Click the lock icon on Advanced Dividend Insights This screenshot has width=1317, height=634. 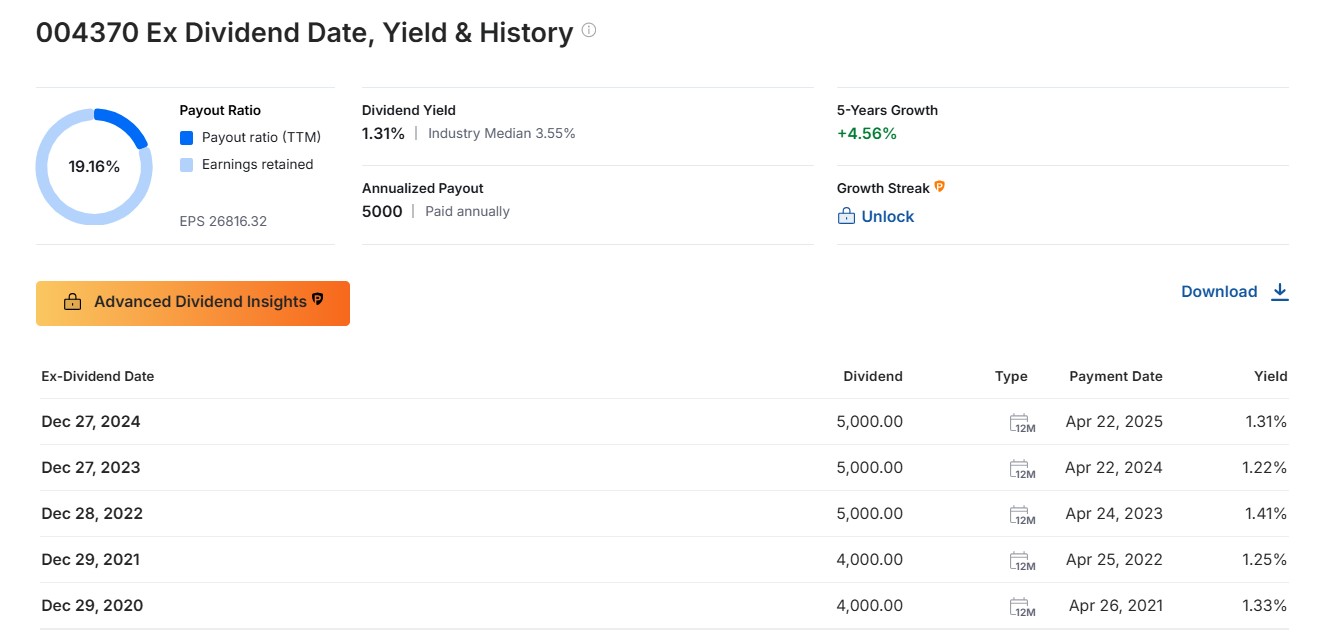(x=72, y=302)
